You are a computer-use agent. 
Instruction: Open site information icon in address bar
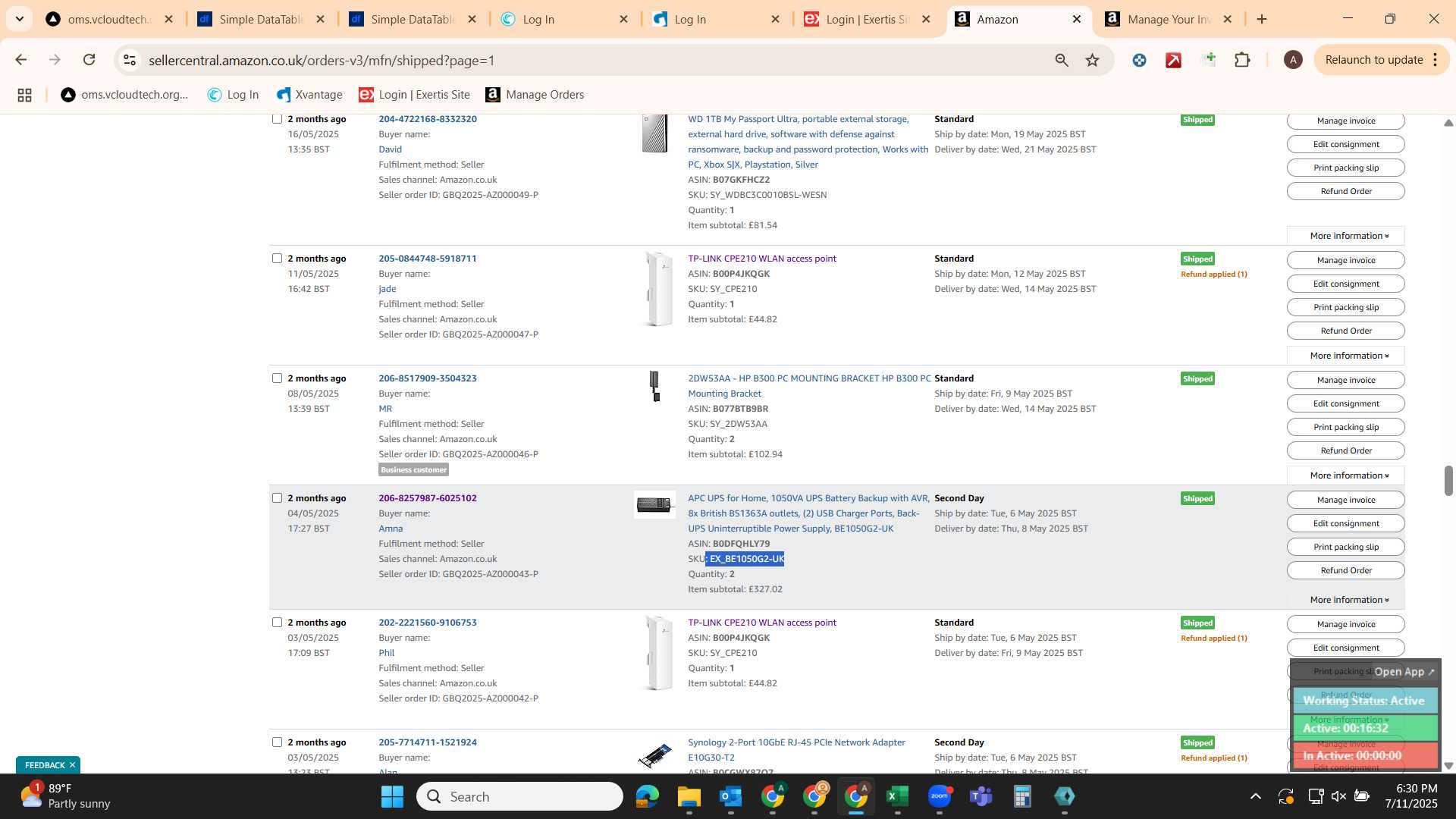pos(130,60)
